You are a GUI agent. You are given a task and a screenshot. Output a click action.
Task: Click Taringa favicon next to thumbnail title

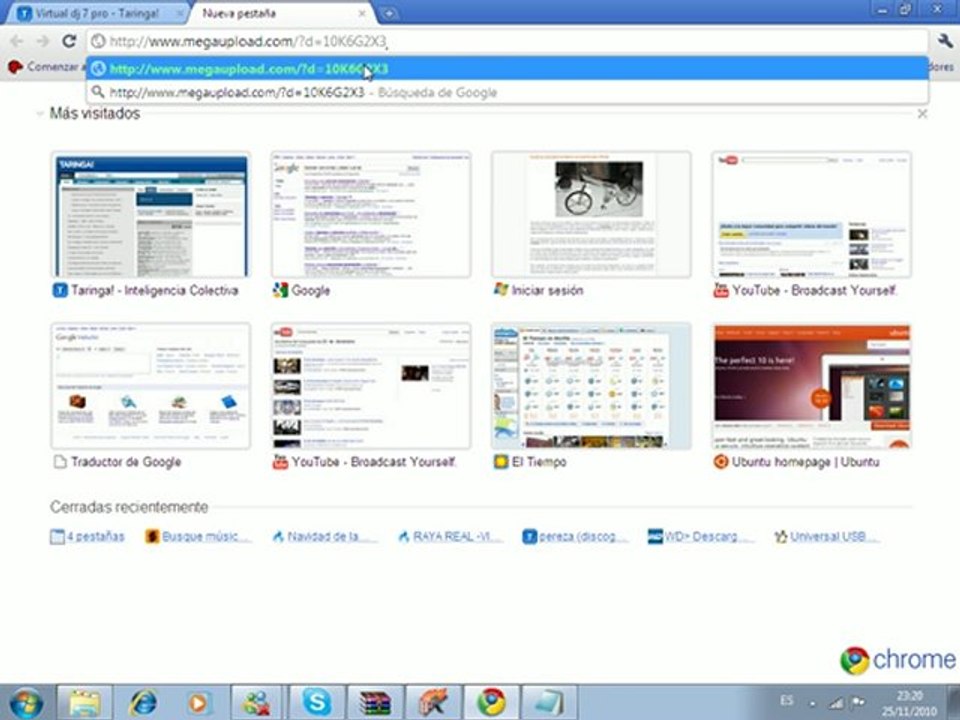point(60,290)
